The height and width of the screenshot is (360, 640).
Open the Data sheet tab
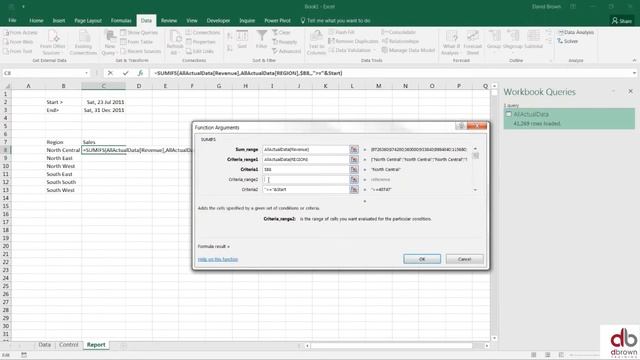(44, 345)
